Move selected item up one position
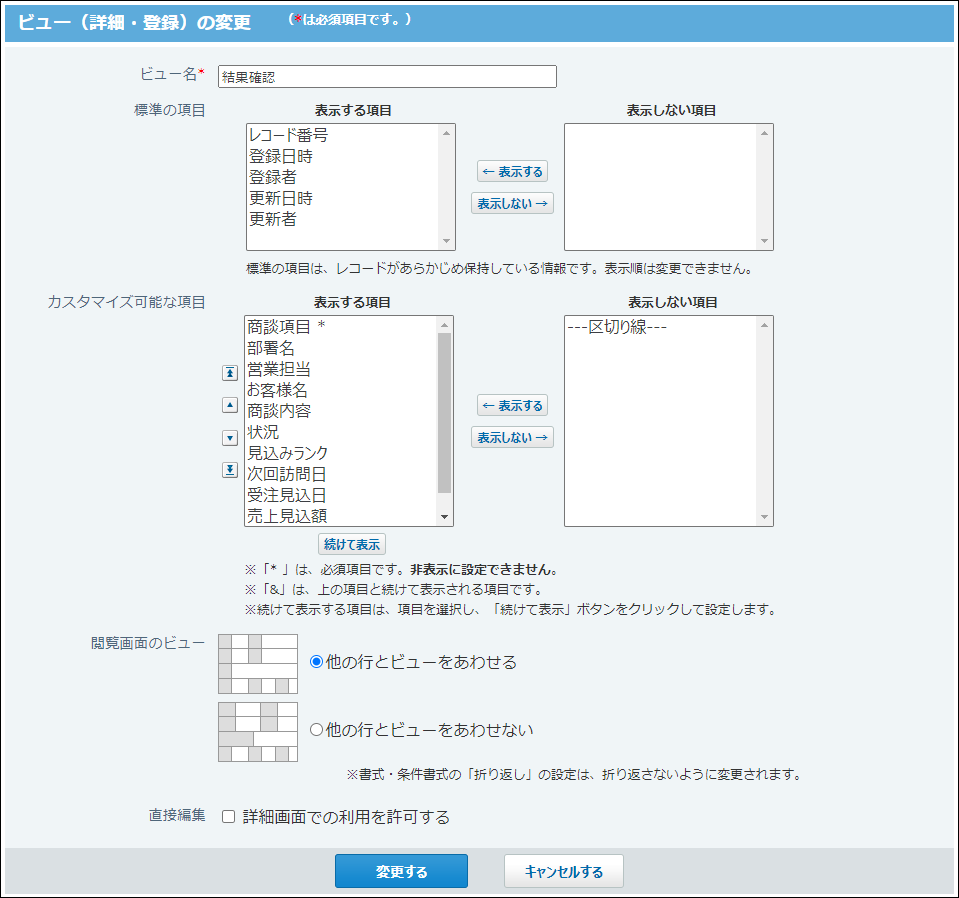This screenshot has height=898, width=959. click(x=229, y=405)
